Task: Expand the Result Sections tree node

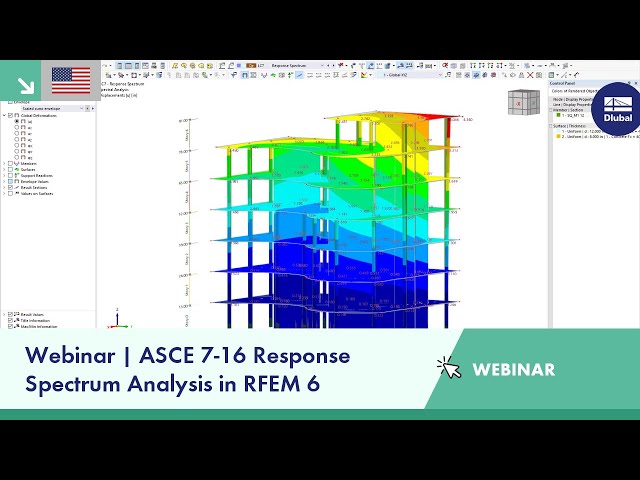Action: coord(4,187)
